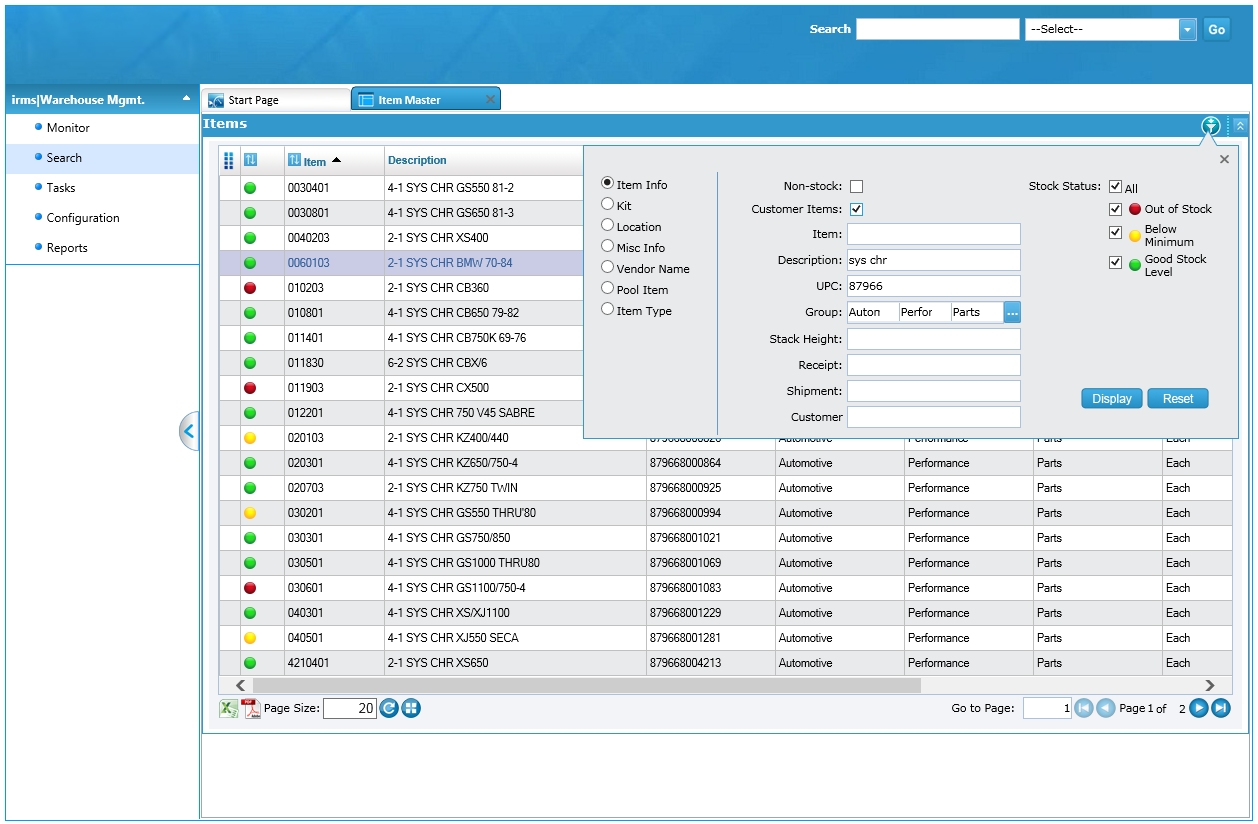Click the refresh page size icon

click(389, 709)
